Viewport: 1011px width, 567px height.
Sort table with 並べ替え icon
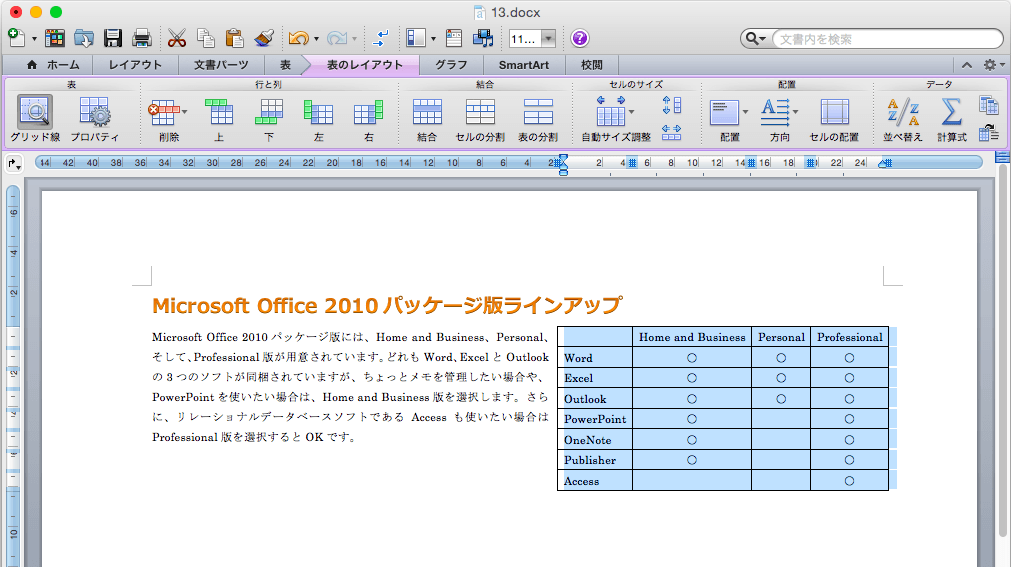click(903, 119)
